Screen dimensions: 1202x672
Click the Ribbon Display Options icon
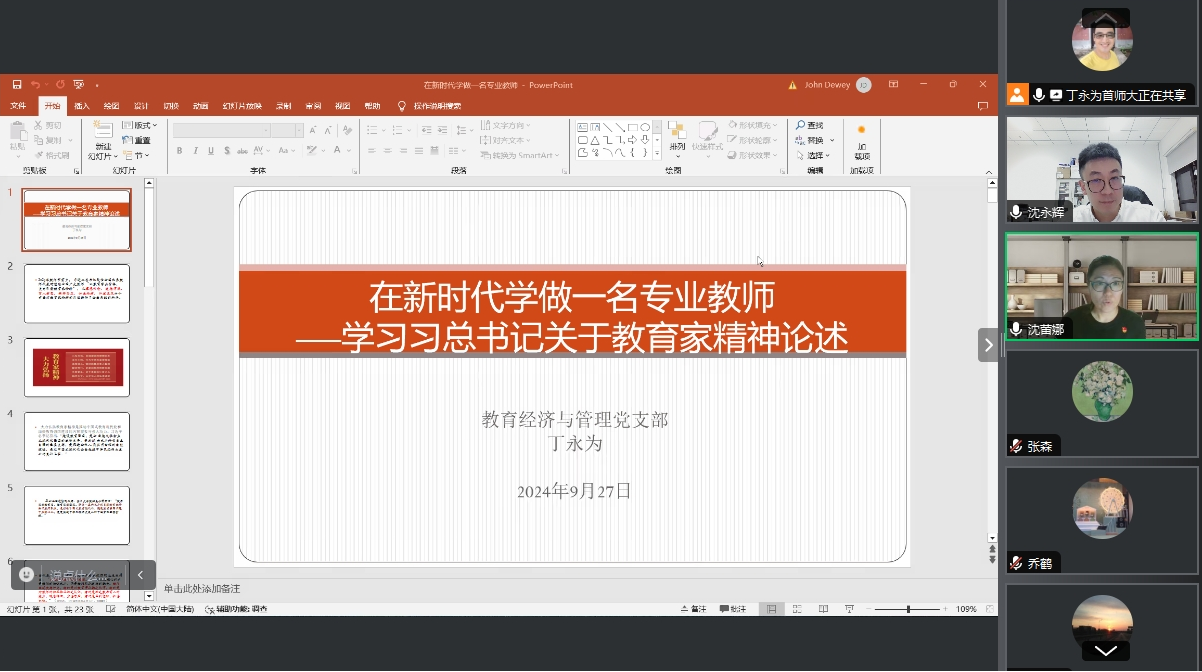[893, 85]
